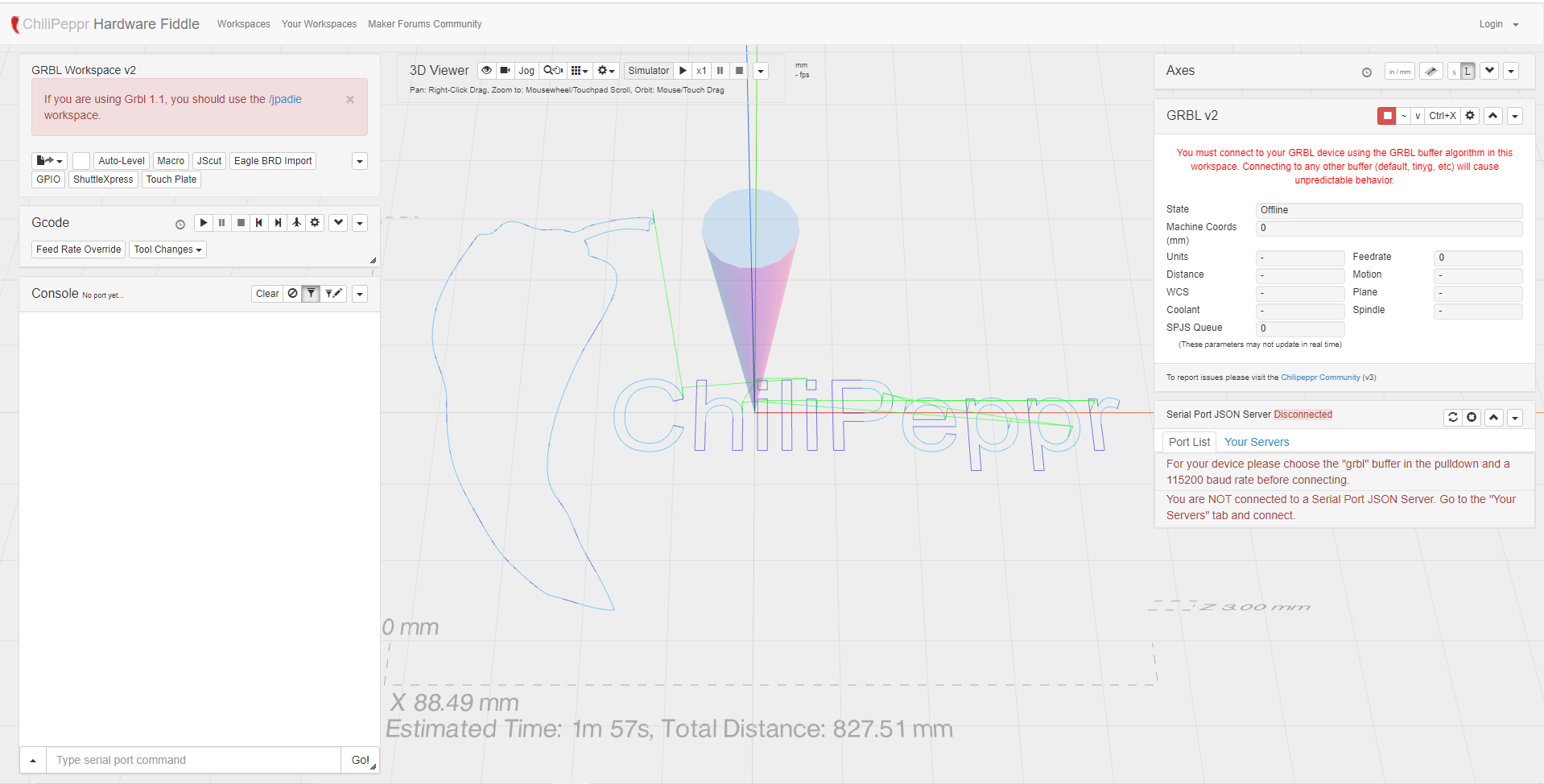Click the zoom and pan inspect icon

pyautogui.click(x=553, y=71)
